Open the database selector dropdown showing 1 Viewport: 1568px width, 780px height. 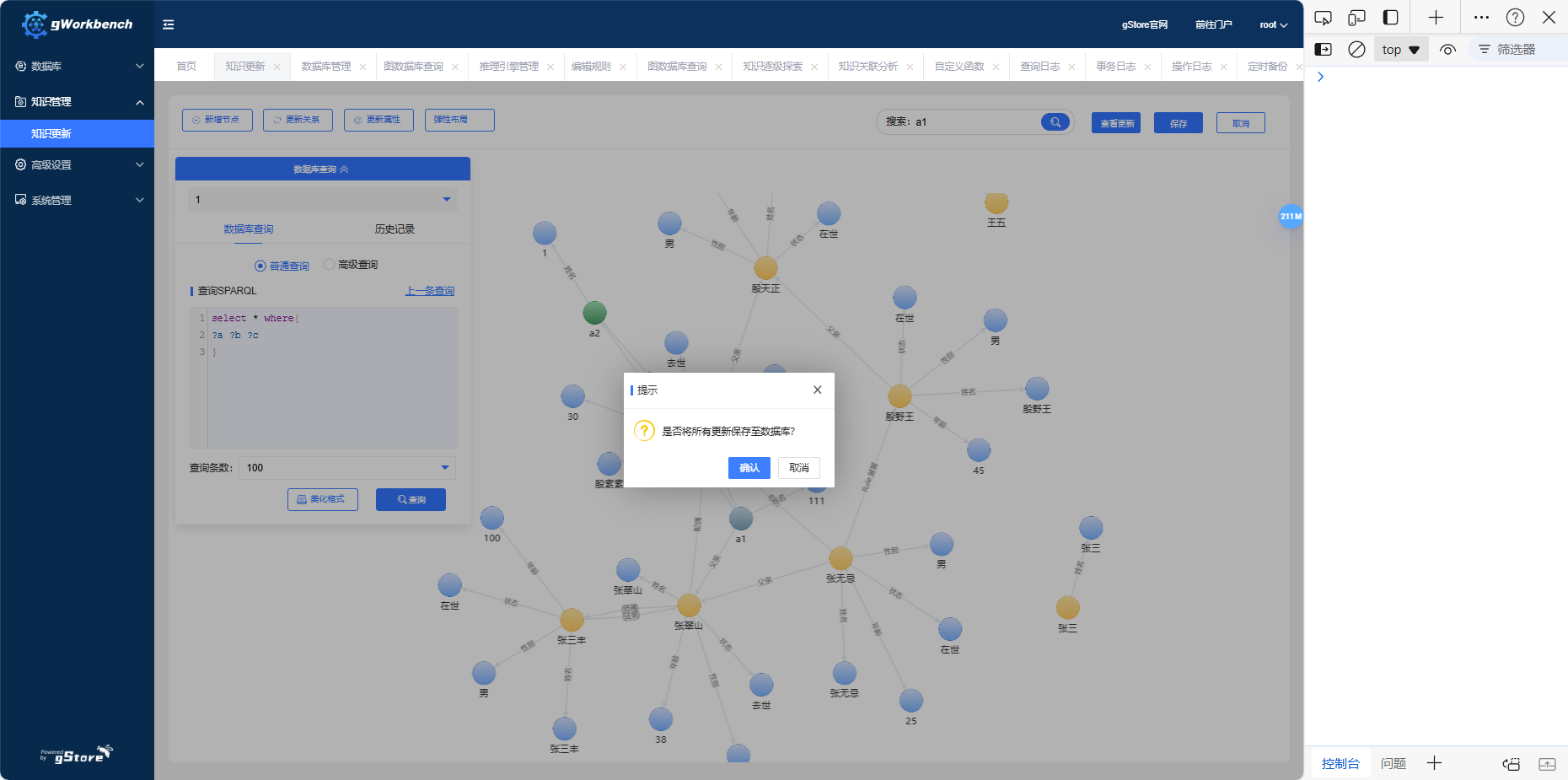point(322,200)
